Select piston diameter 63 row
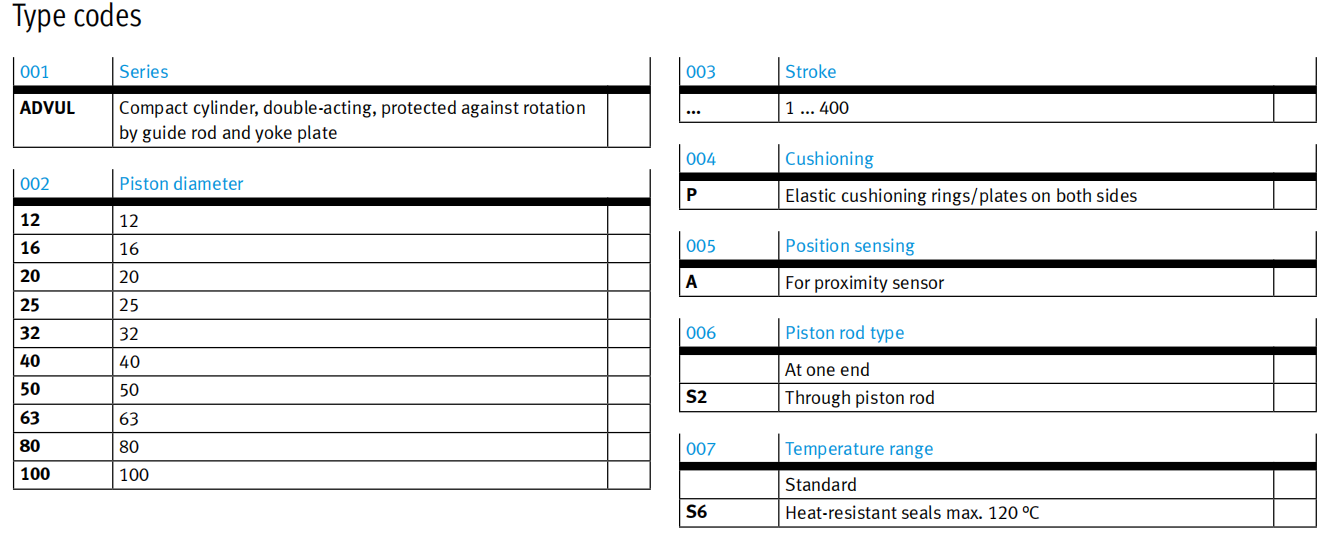 [x=331, y=418]
